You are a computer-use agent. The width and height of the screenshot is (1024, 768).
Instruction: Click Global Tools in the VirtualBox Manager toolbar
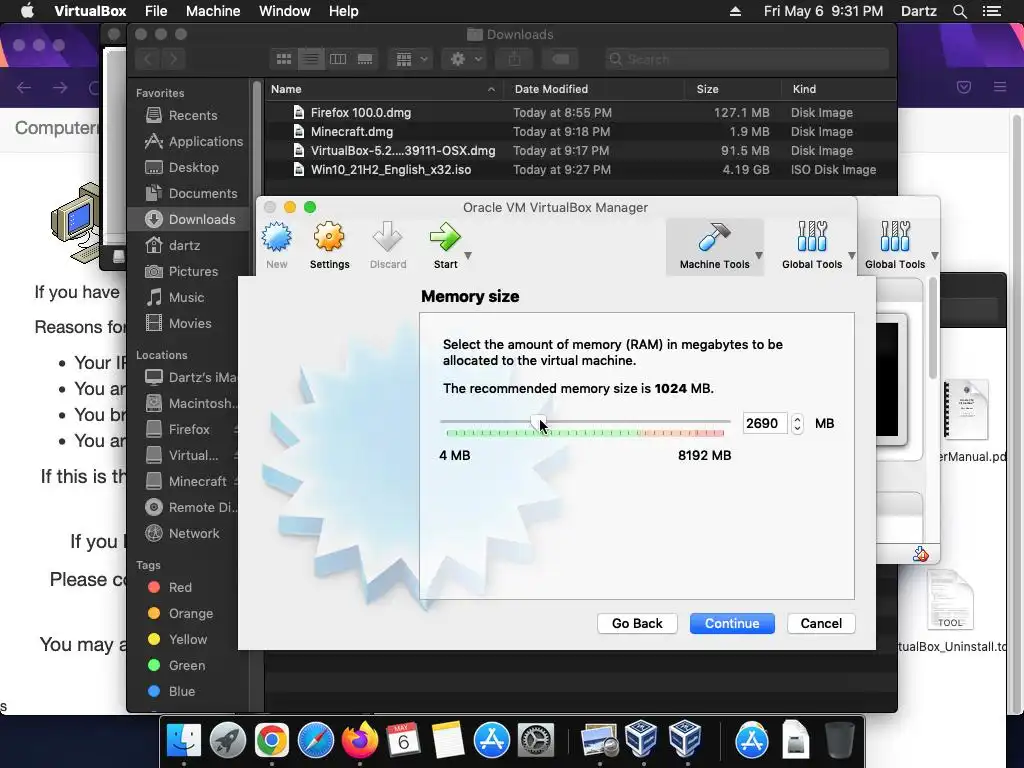pyautogui.click(x=812, y=246)
